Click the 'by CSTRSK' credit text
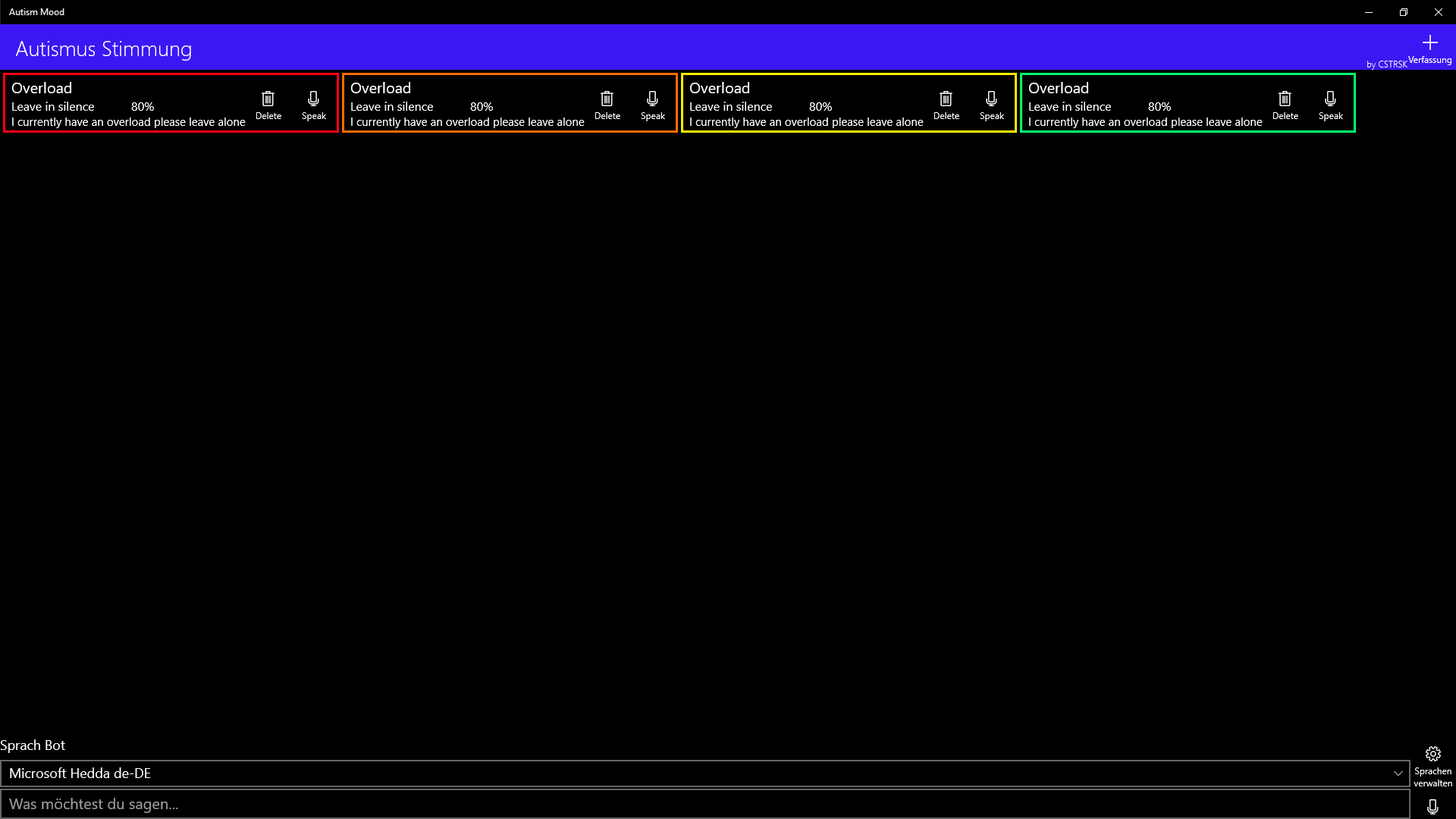Screen dimensions: 1456x819 point(1386,64)
